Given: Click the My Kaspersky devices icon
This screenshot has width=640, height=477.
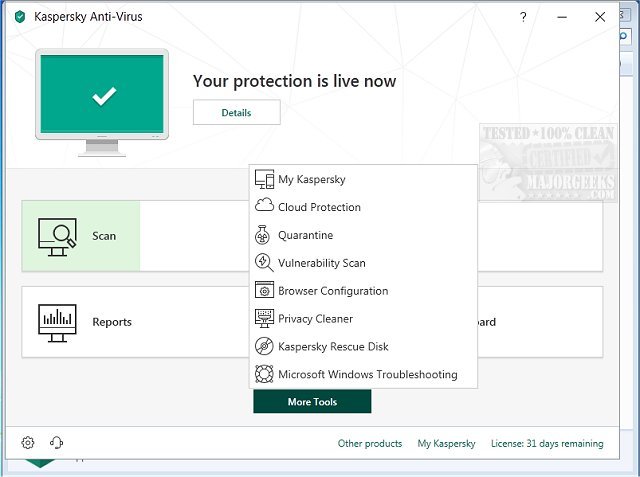Looking at the screenshot, I should (x=264, y=179).
